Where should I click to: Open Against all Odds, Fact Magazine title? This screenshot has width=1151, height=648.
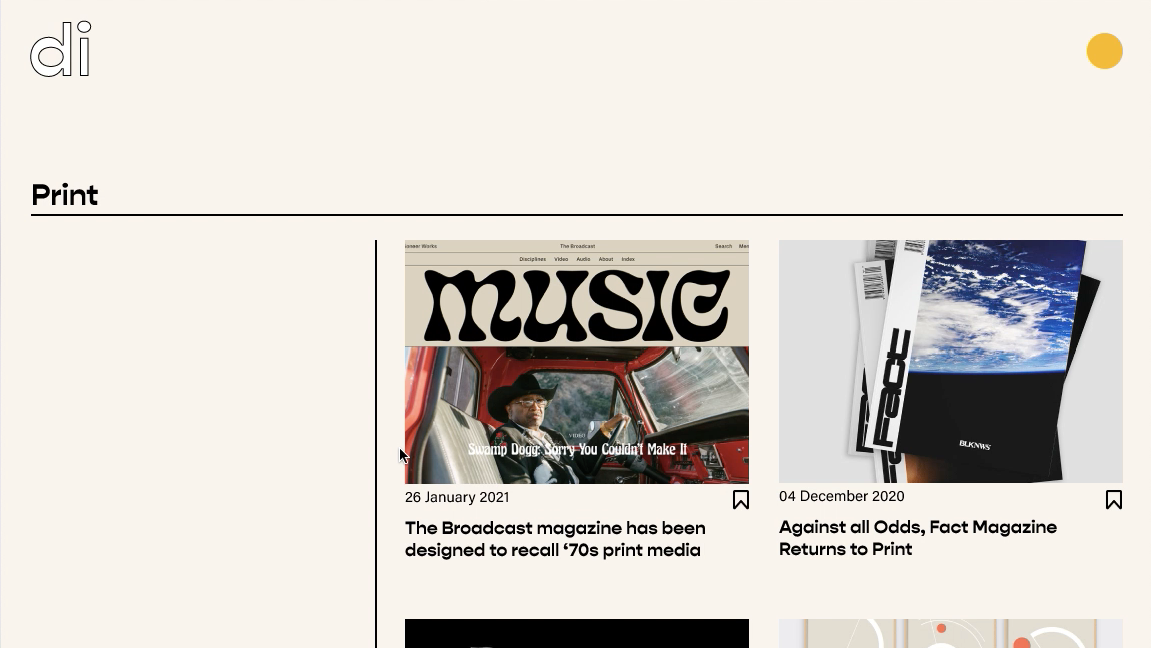[x=918, y=538]
